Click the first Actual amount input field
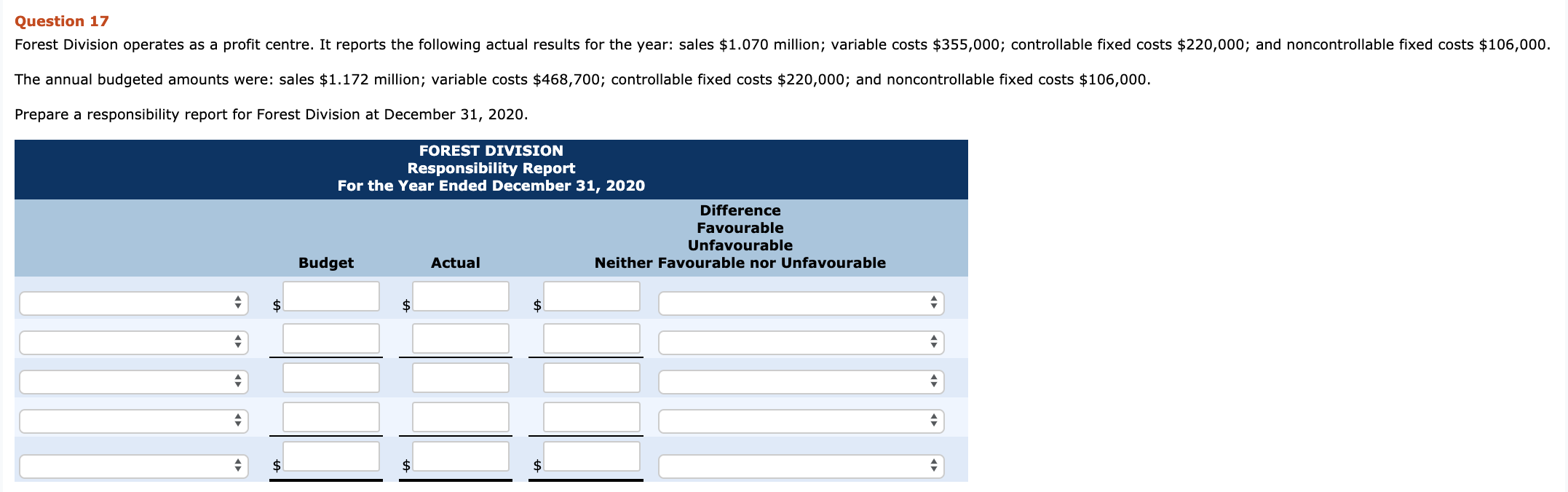Image resolution: width=1568 pixels, height=492 pixels. (459, 296)
